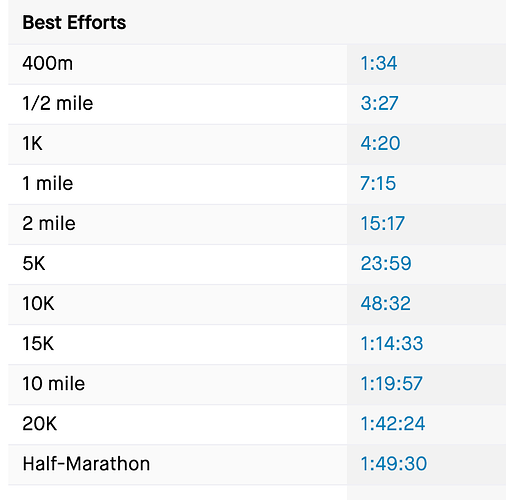
Task: Open the 1K best effort 4:20
Action: pos(380,143)
